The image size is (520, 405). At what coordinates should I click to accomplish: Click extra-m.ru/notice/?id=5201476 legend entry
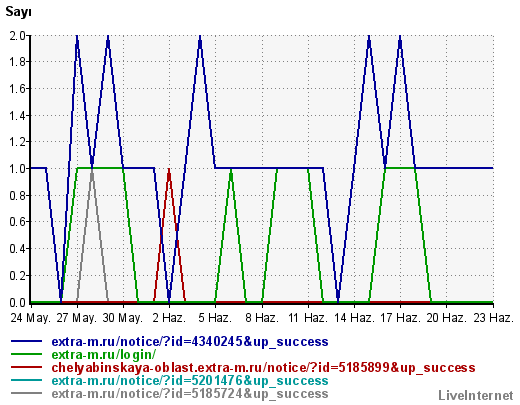pyautogui.click(x=190, y=381)
